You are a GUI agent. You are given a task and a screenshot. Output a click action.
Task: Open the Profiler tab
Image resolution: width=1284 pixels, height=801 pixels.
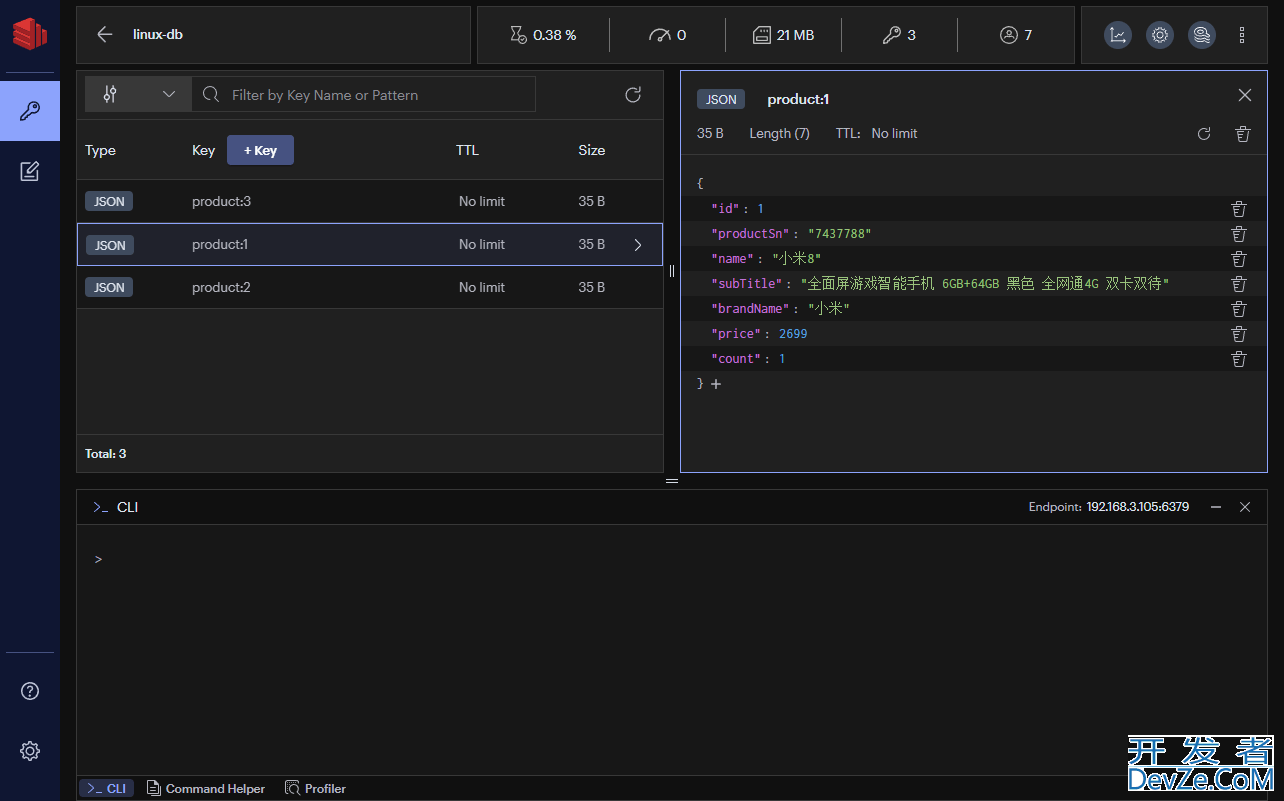point(315,789)
